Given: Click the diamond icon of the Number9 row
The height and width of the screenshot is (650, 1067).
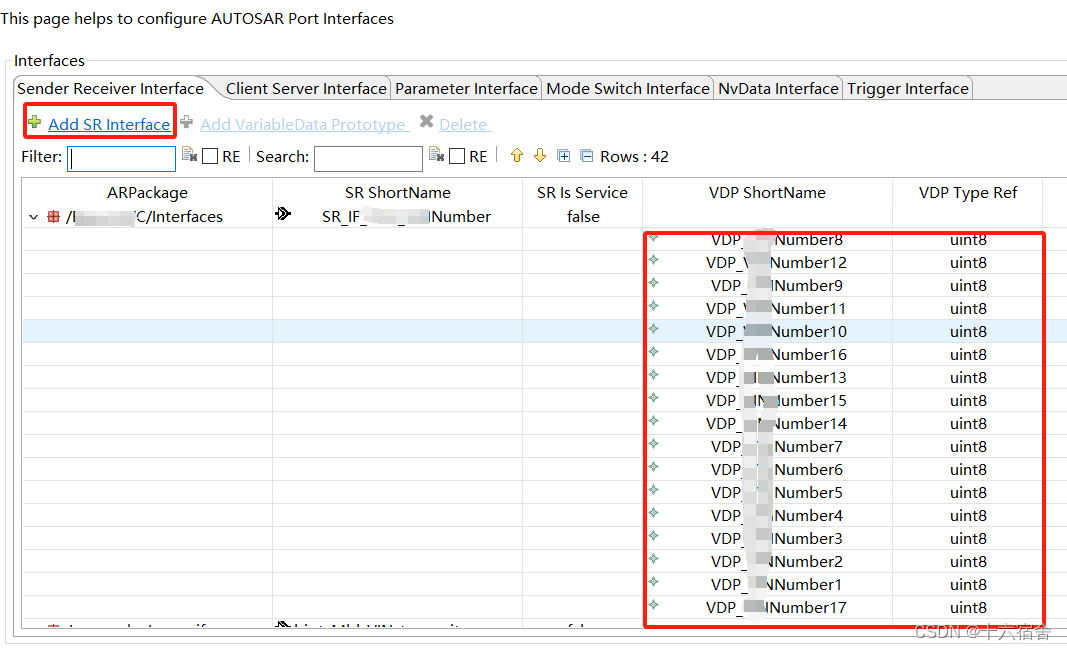Looking at the screenshot, I should 654,283.
